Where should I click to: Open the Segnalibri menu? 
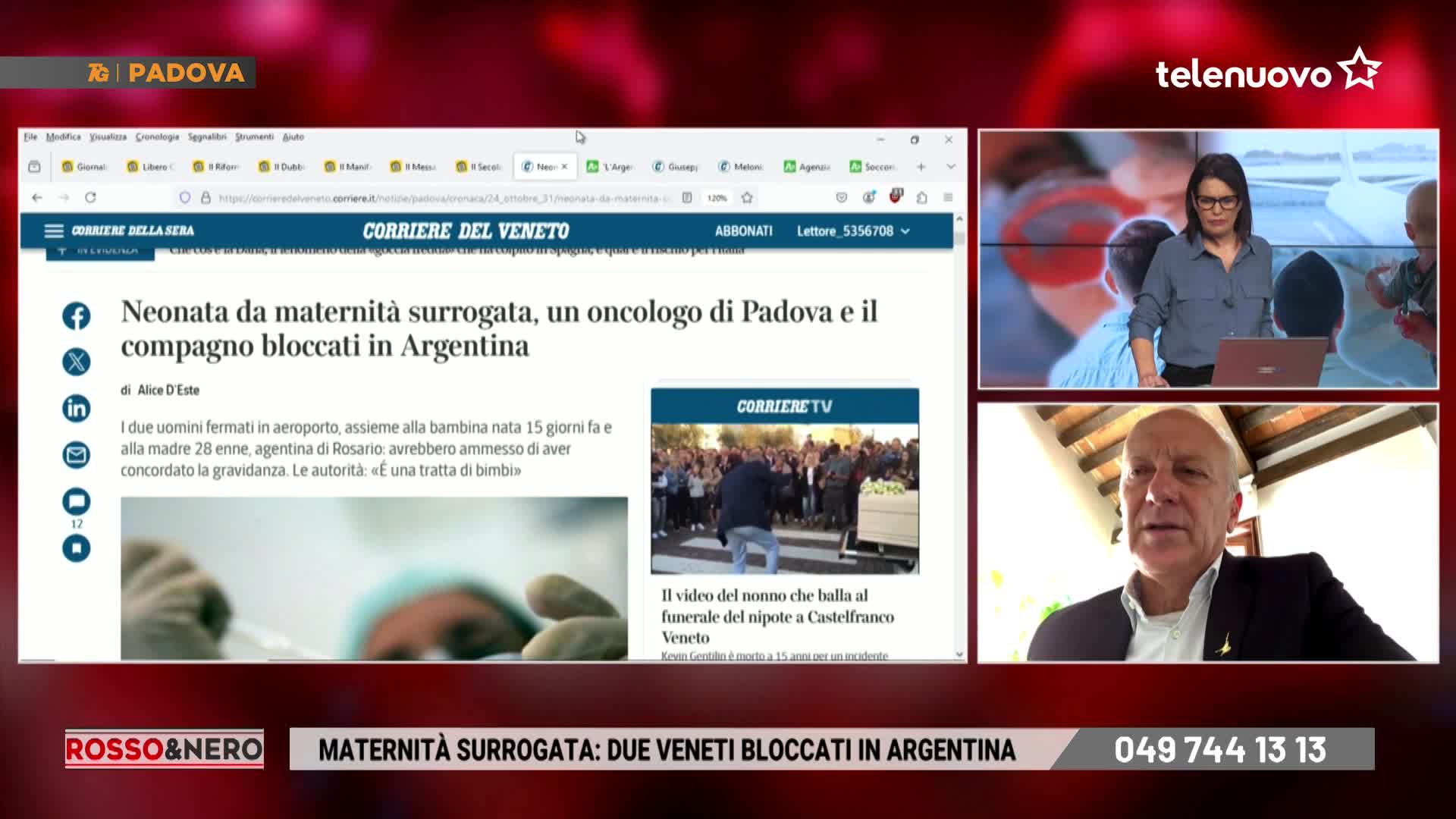(x=207, y=136)
